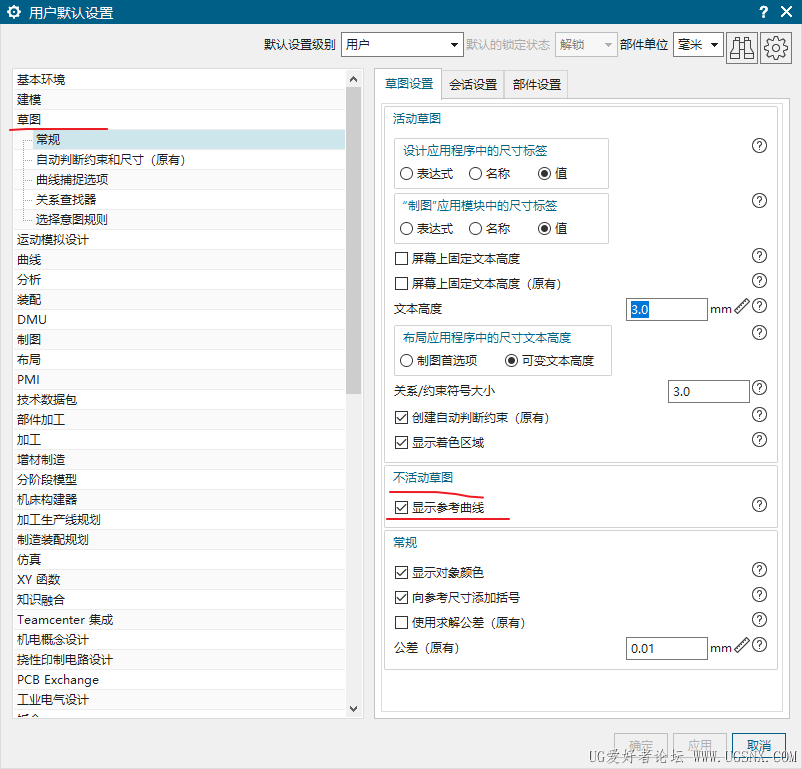Open the gear manage settings icon
Screen dimensions: 802x769
click(775, 48)
